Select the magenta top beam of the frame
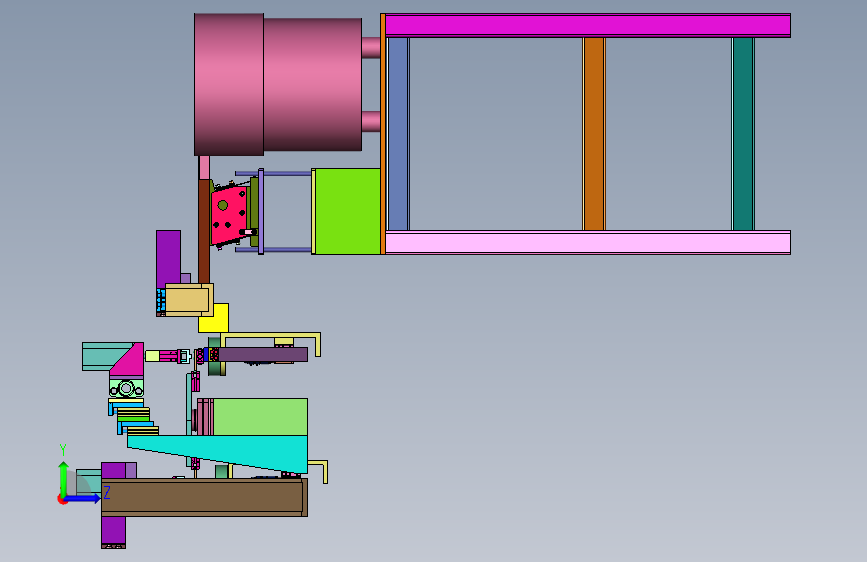Viewport: 867px width, 562px height. [x=587, y=25]
